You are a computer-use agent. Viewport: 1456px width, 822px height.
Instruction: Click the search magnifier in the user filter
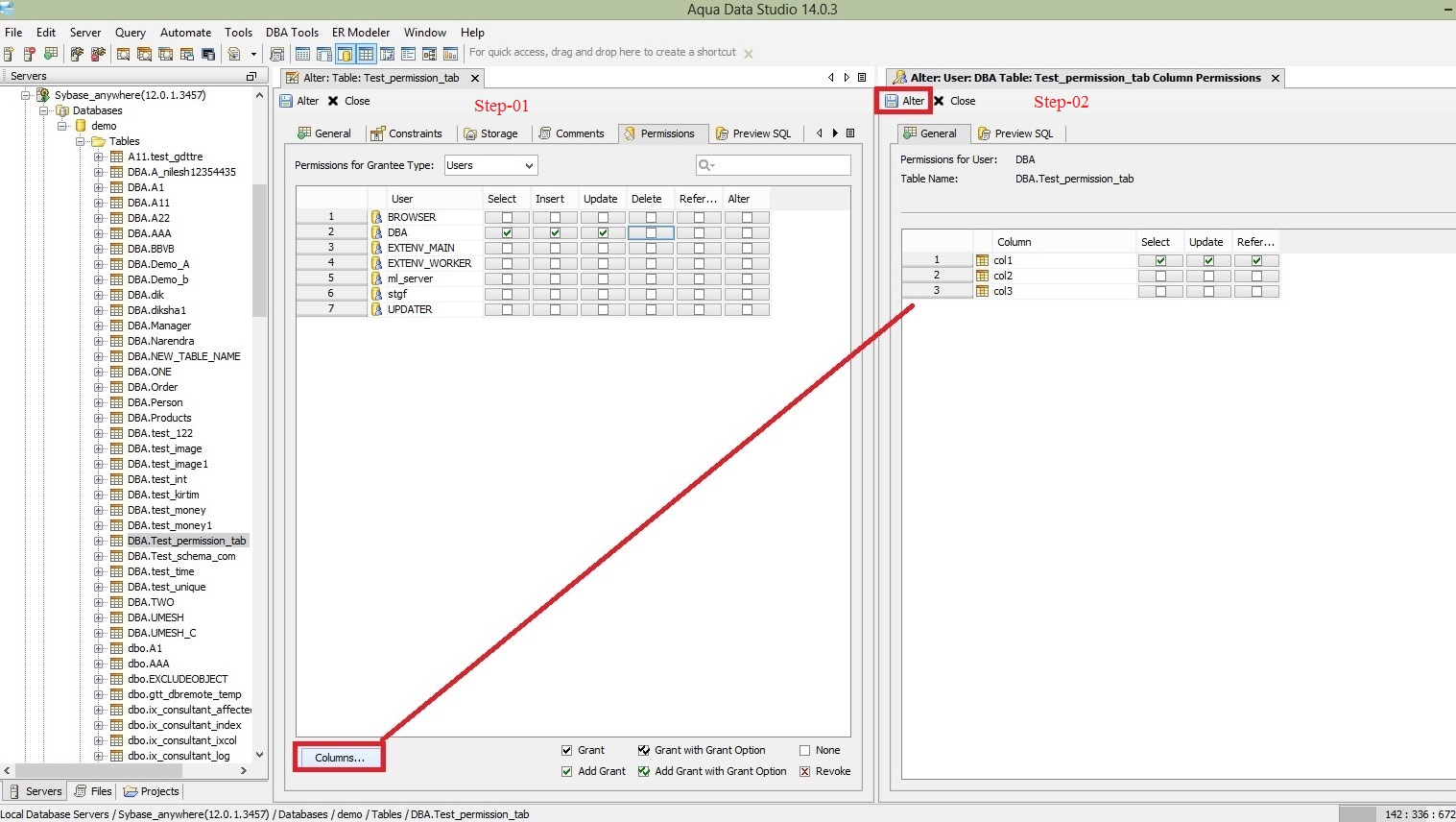point(705,165)
